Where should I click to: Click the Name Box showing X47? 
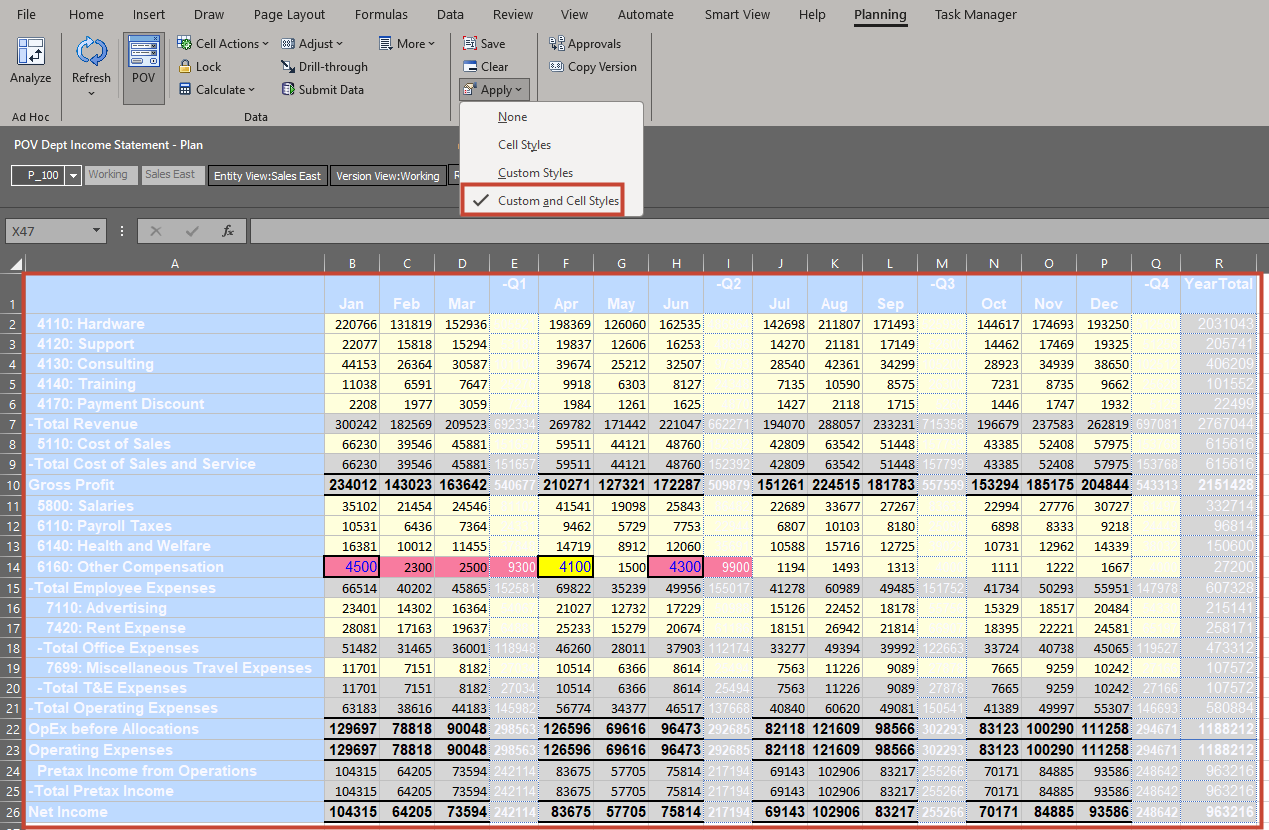point(47,231)
